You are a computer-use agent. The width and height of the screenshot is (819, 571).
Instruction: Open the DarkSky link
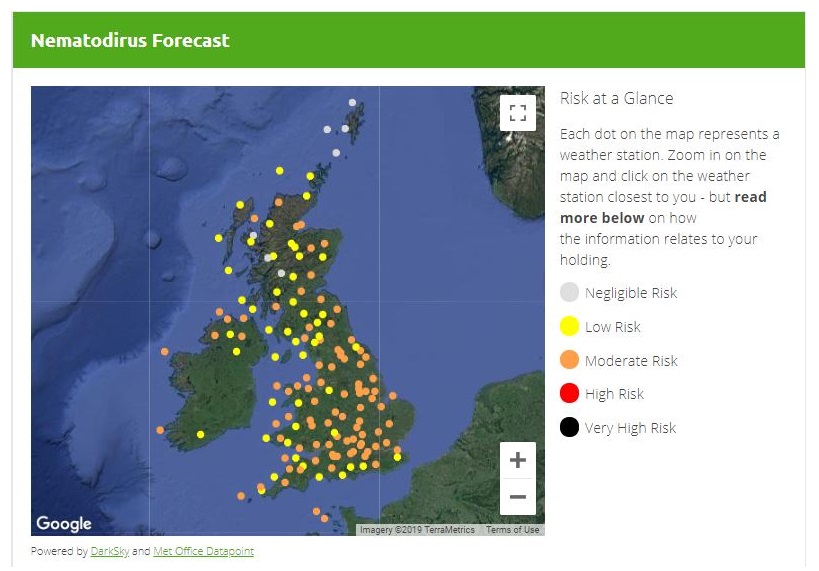click(110, 551)
